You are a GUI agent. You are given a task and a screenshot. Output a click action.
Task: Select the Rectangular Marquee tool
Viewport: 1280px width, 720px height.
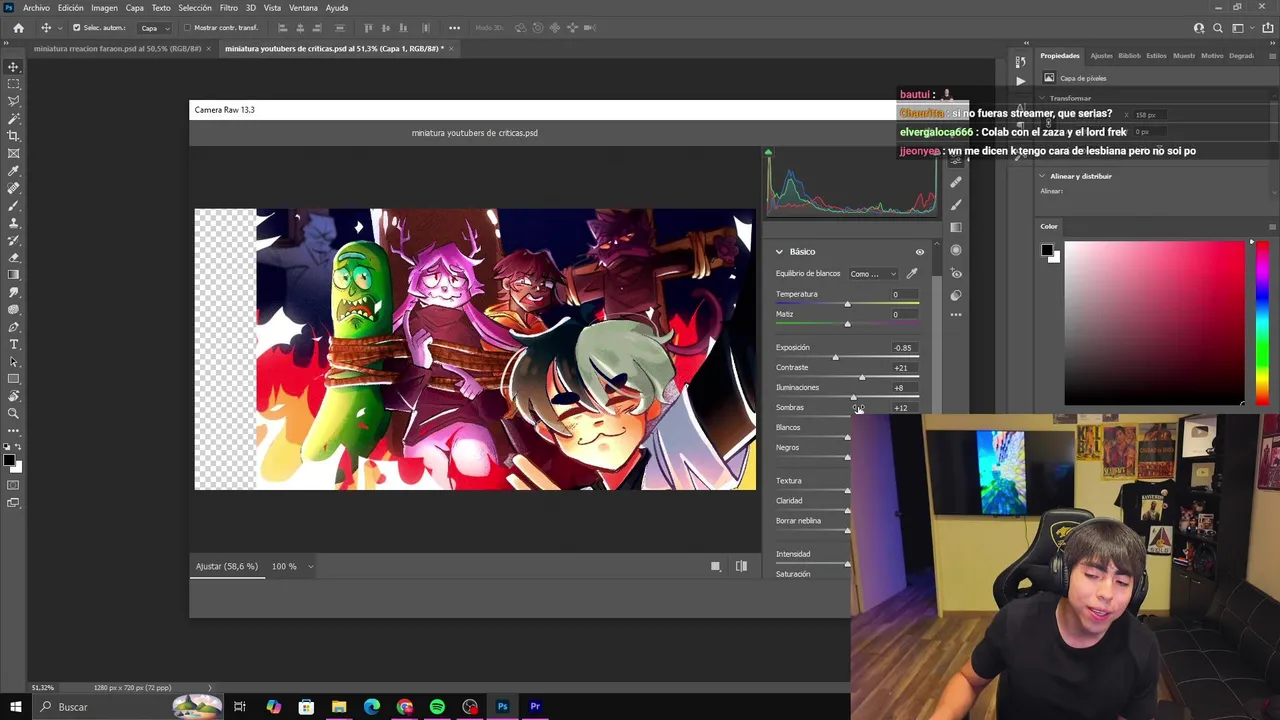(x=14, y=84)
